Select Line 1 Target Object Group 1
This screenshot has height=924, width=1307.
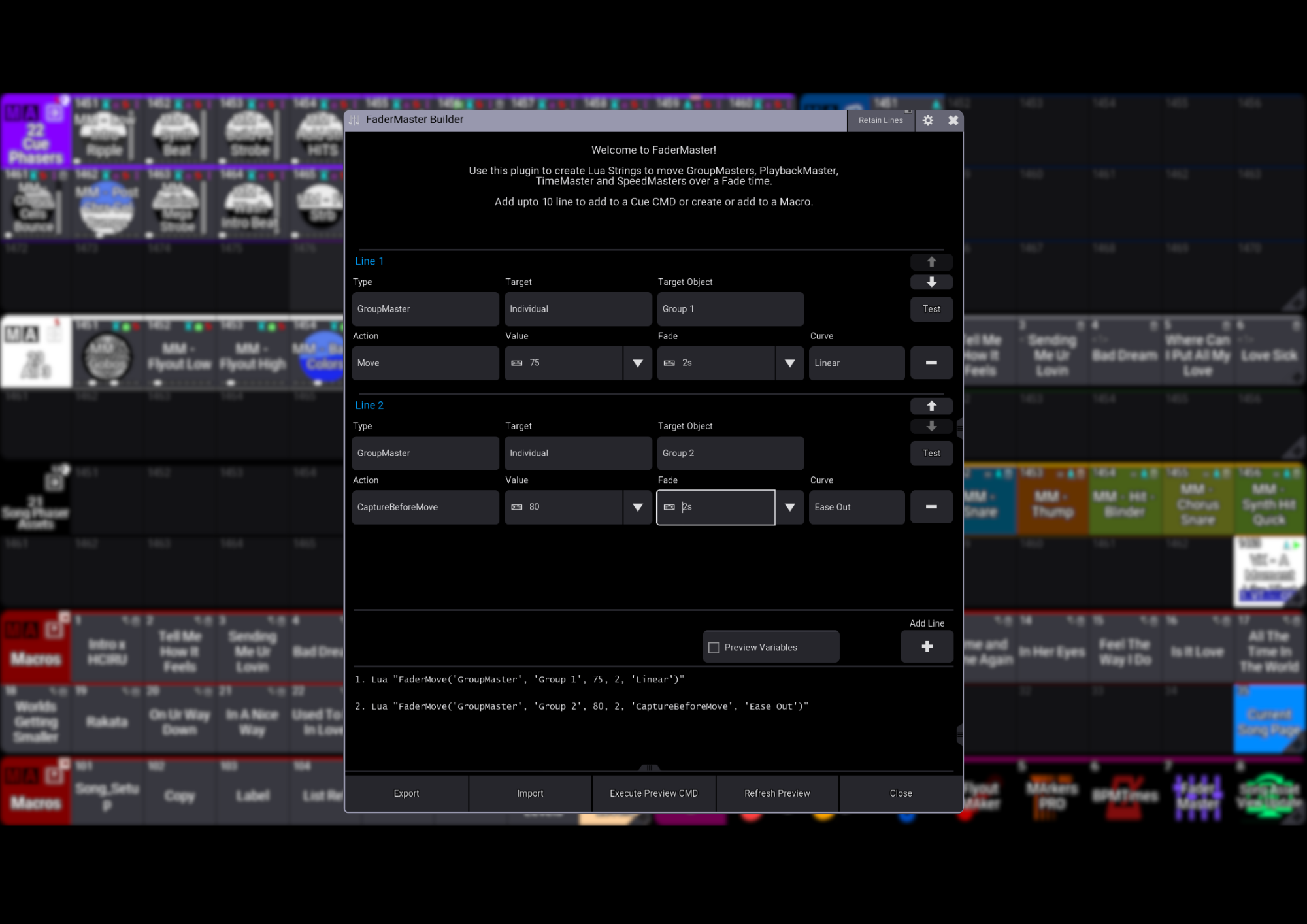(731, 309)
